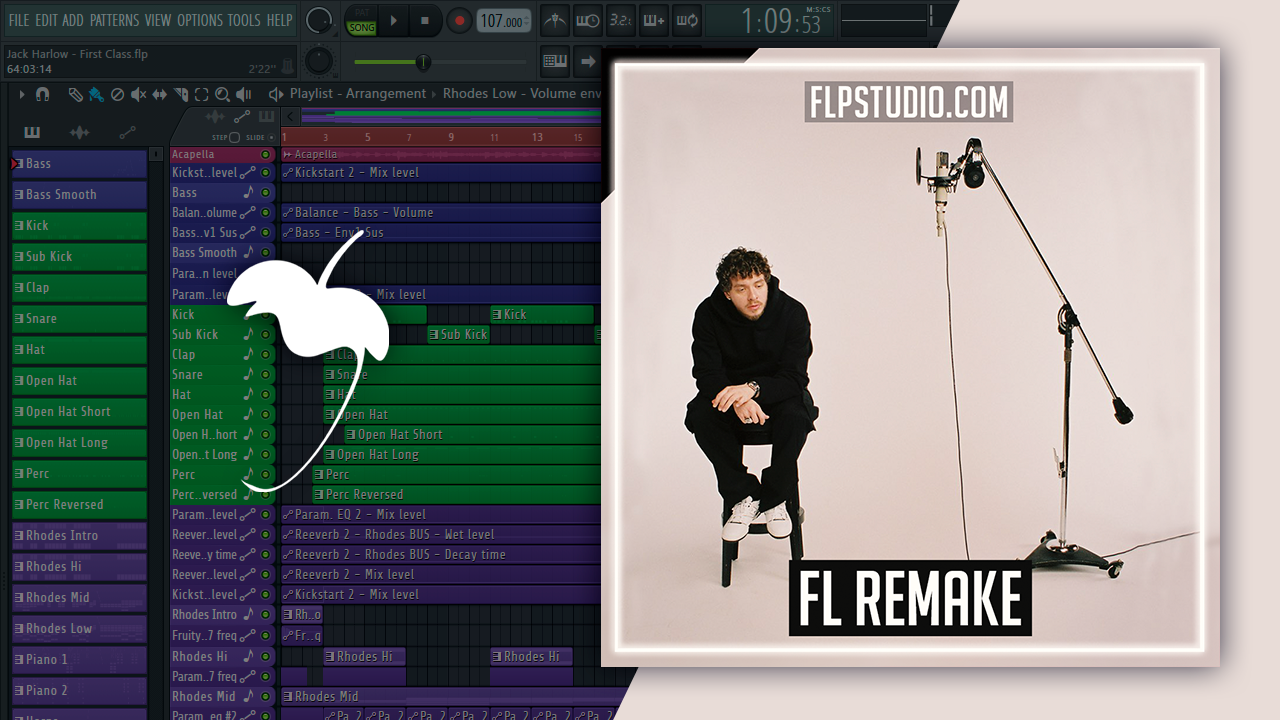
Task: Select the paint brush tool in playlist toolbar
Action: [96, 94]
